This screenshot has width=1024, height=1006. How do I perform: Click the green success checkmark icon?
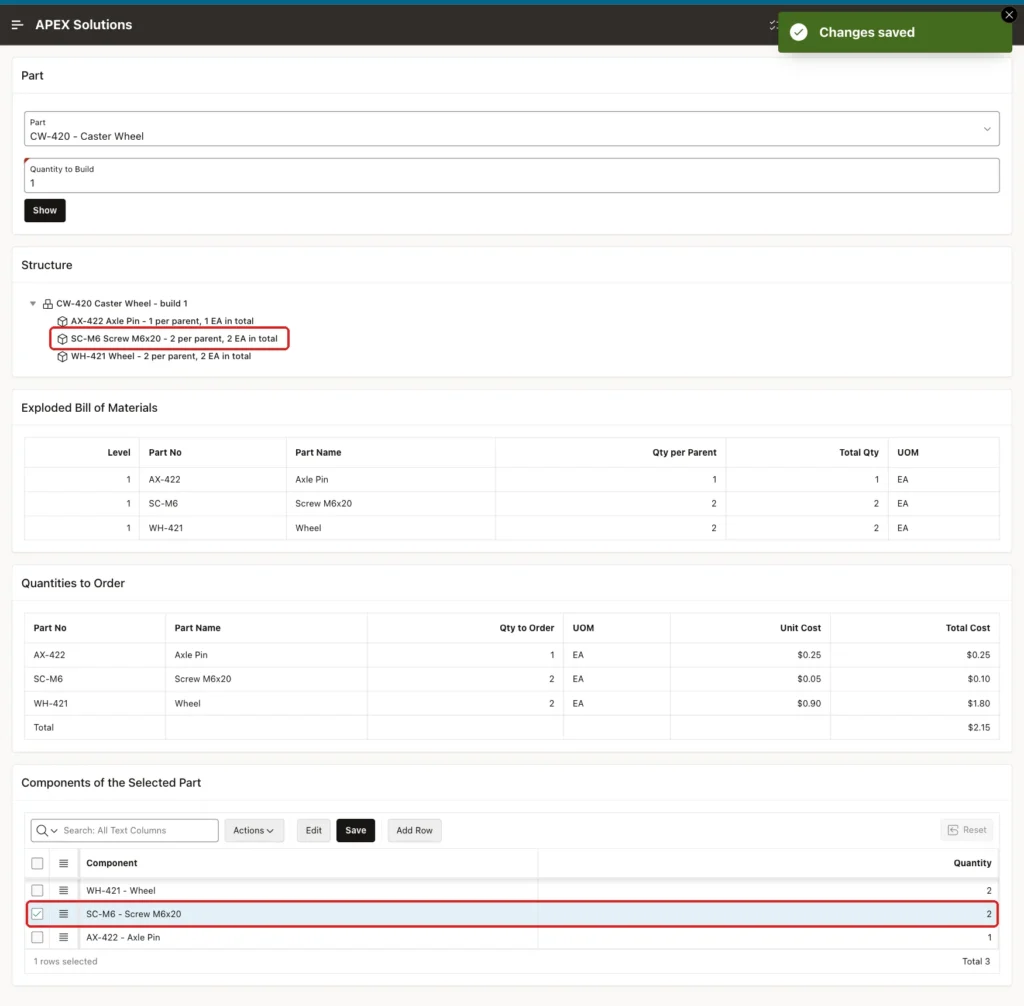coord(799,32)
